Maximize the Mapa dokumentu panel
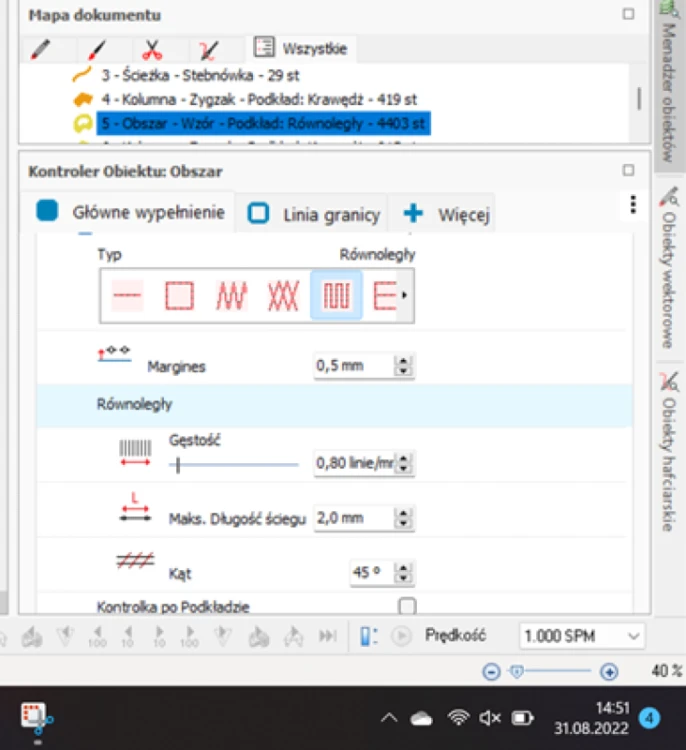 click(629, 14)
